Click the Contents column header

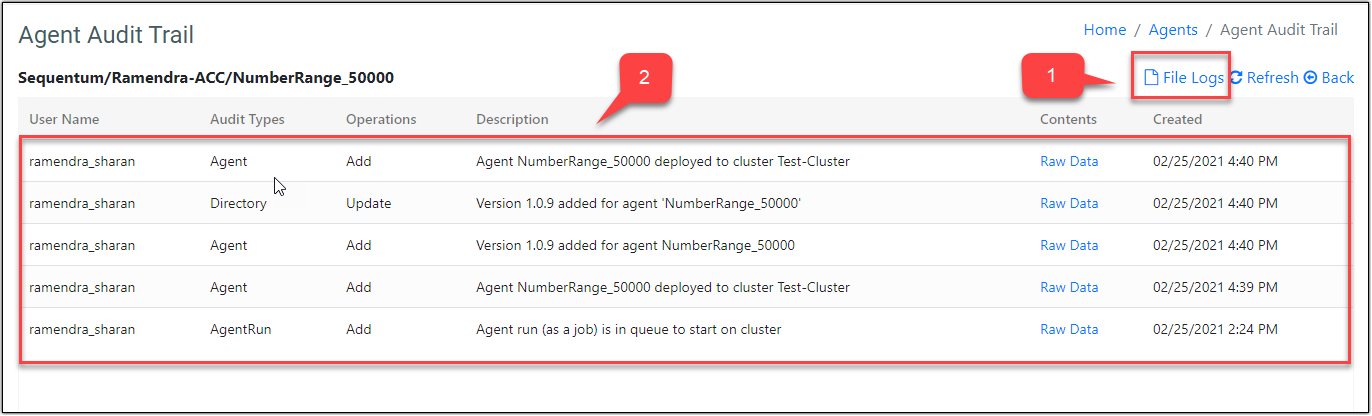pyautogui.click(x=1068, y=119)
